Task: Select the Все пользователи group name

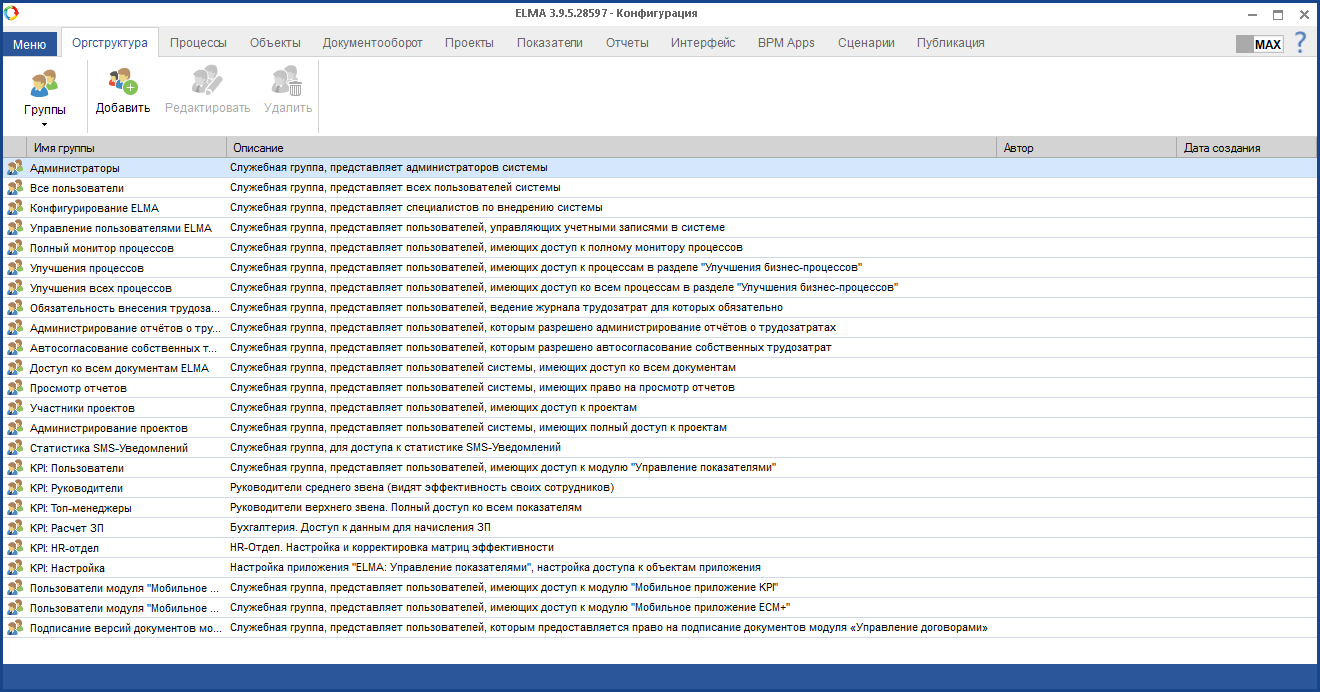Action: 77,188
